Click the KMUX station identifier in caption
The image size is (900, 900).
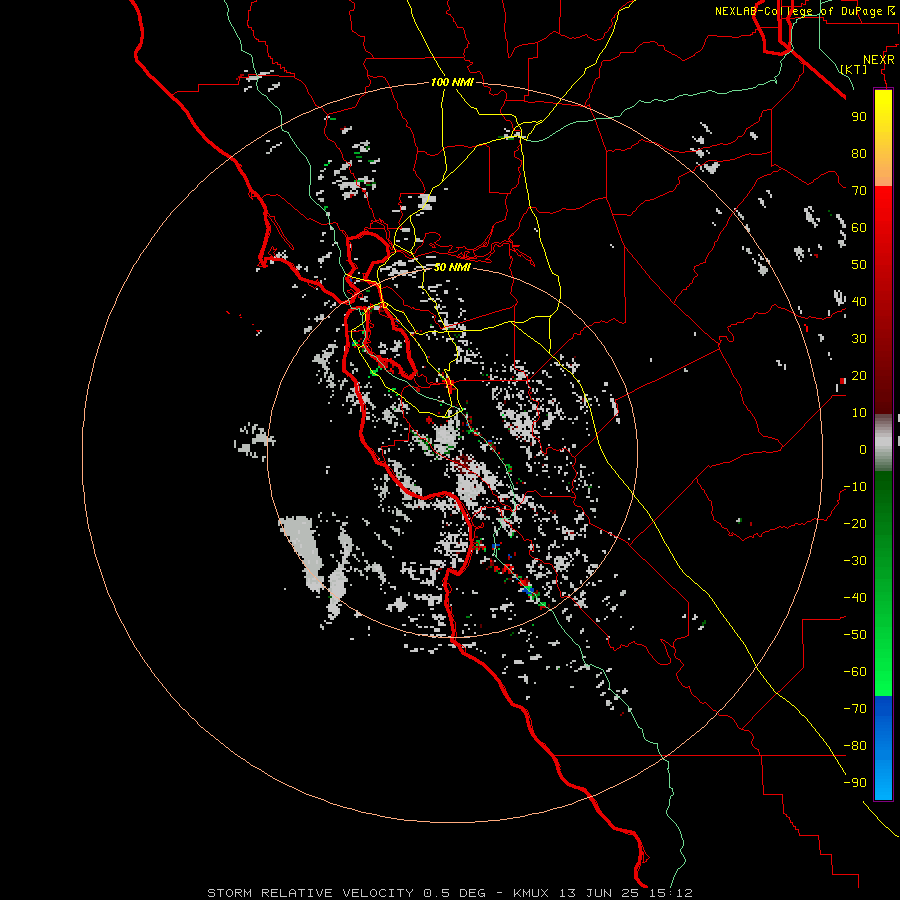click(530, 893)
